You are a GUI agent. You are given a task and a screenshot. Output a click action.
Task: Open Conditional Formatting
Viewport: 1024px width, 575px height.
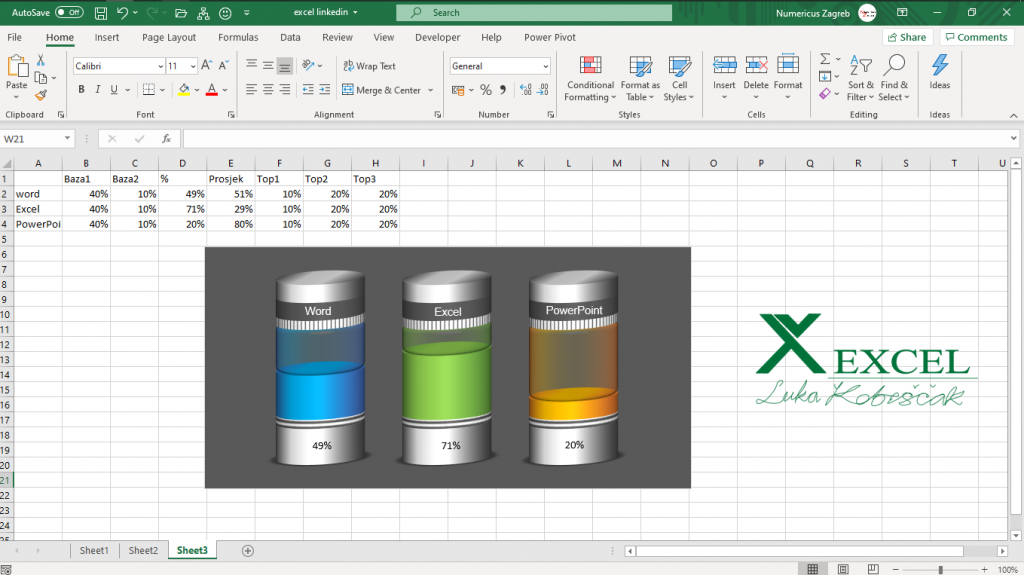590,78
